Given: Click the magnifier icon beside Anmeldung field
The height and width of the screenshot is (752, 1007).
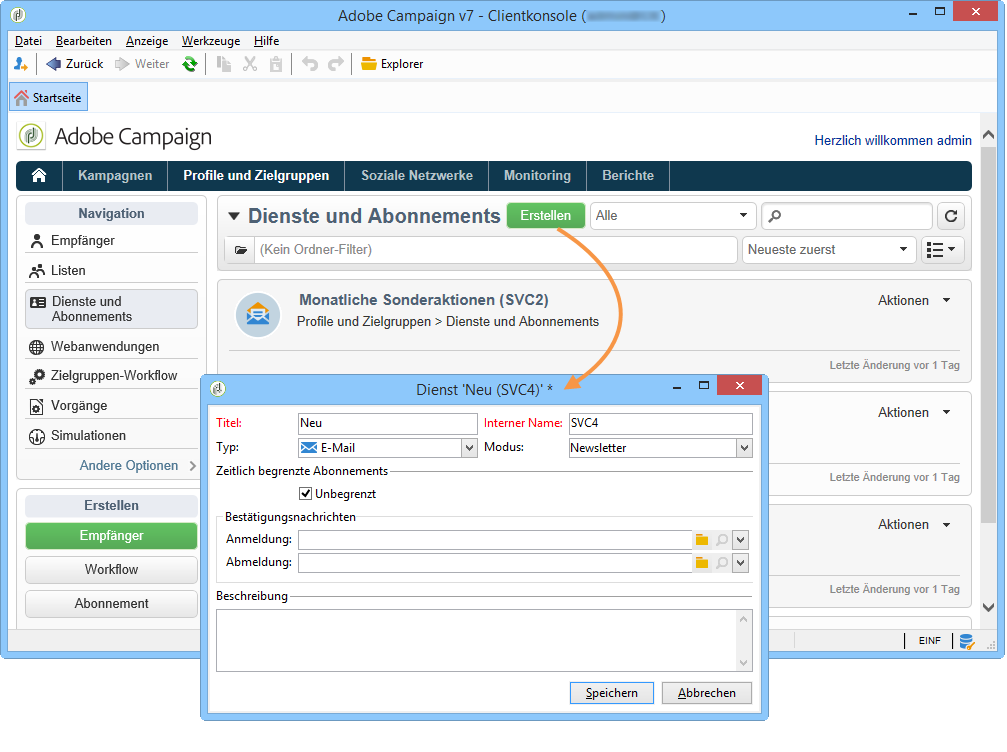Looking at the screenshot, I should click(722, 540).
